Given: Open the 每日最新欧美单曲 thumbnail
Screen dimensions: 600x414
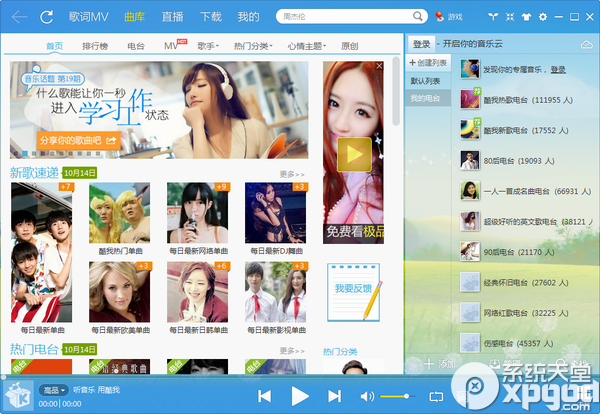Looking at the screenshot, I should coord(120,292).
